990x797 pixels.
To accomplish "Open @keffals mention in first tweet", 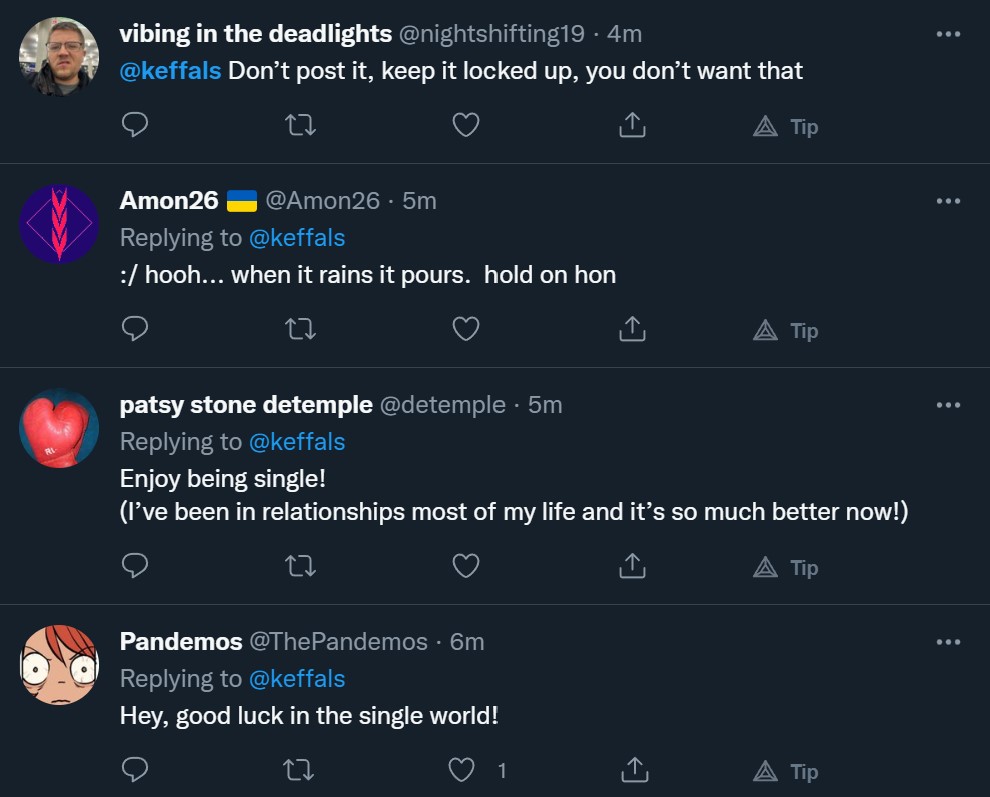I will coord(170,71).
